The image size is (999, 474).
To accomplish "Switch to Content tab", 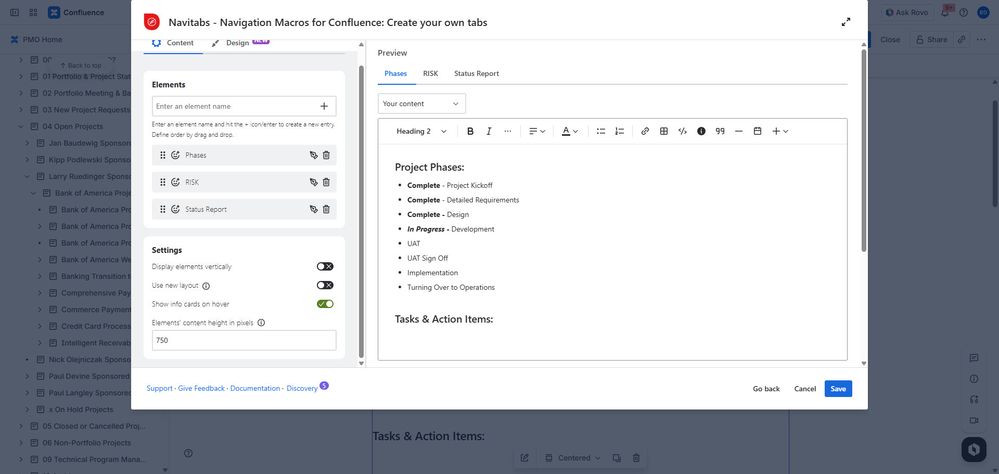I will click(173, 43).
